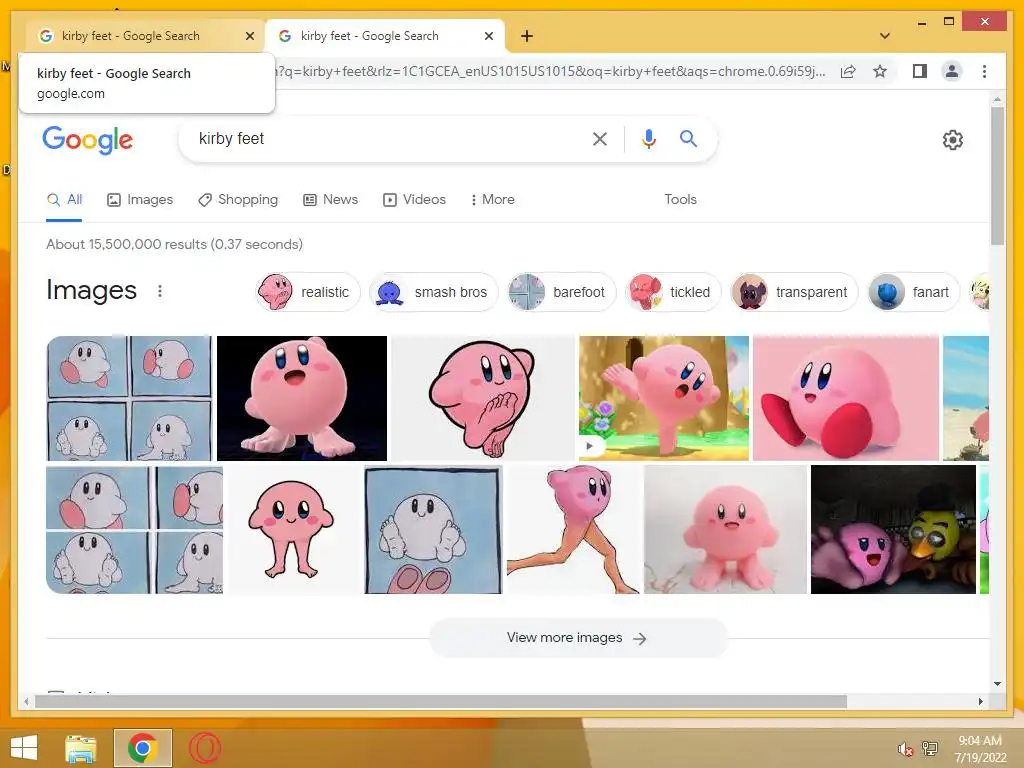Click View more images button
The width and height of the screenshot is (1024, 768).
point(578,638)
